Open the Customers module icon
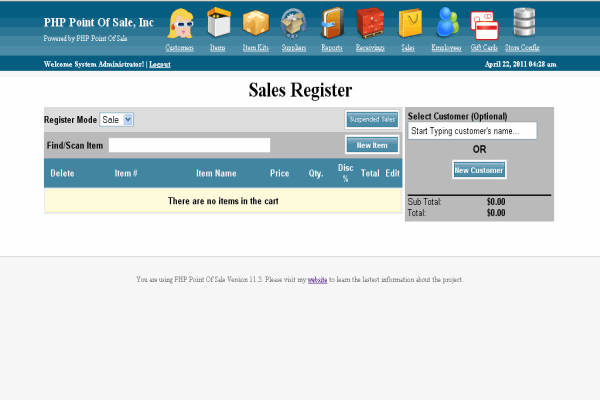The width and height of the screenshot is (600, 400). pyautogui.click(x=179, y=23)
